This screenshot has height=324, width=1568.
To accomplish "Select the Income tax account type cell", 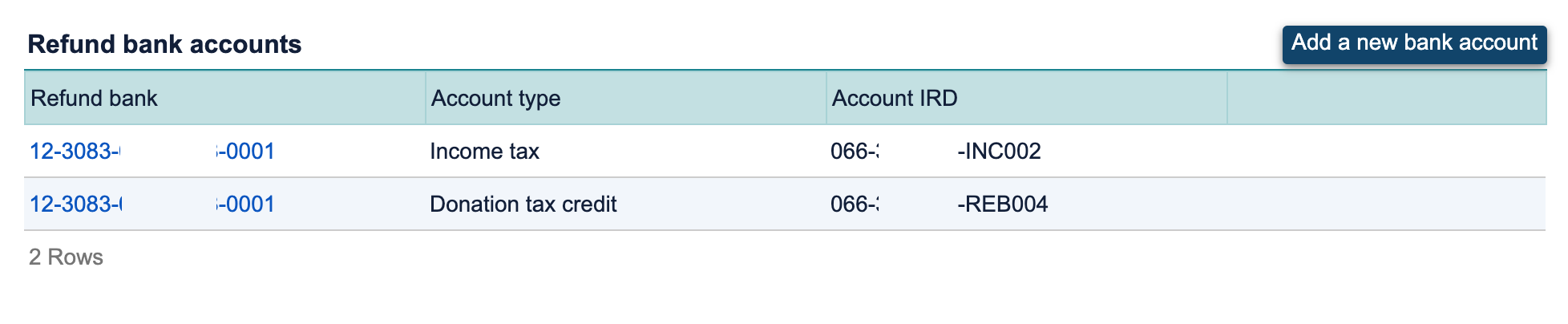I will pyautogui.click(x=484, y=151).
